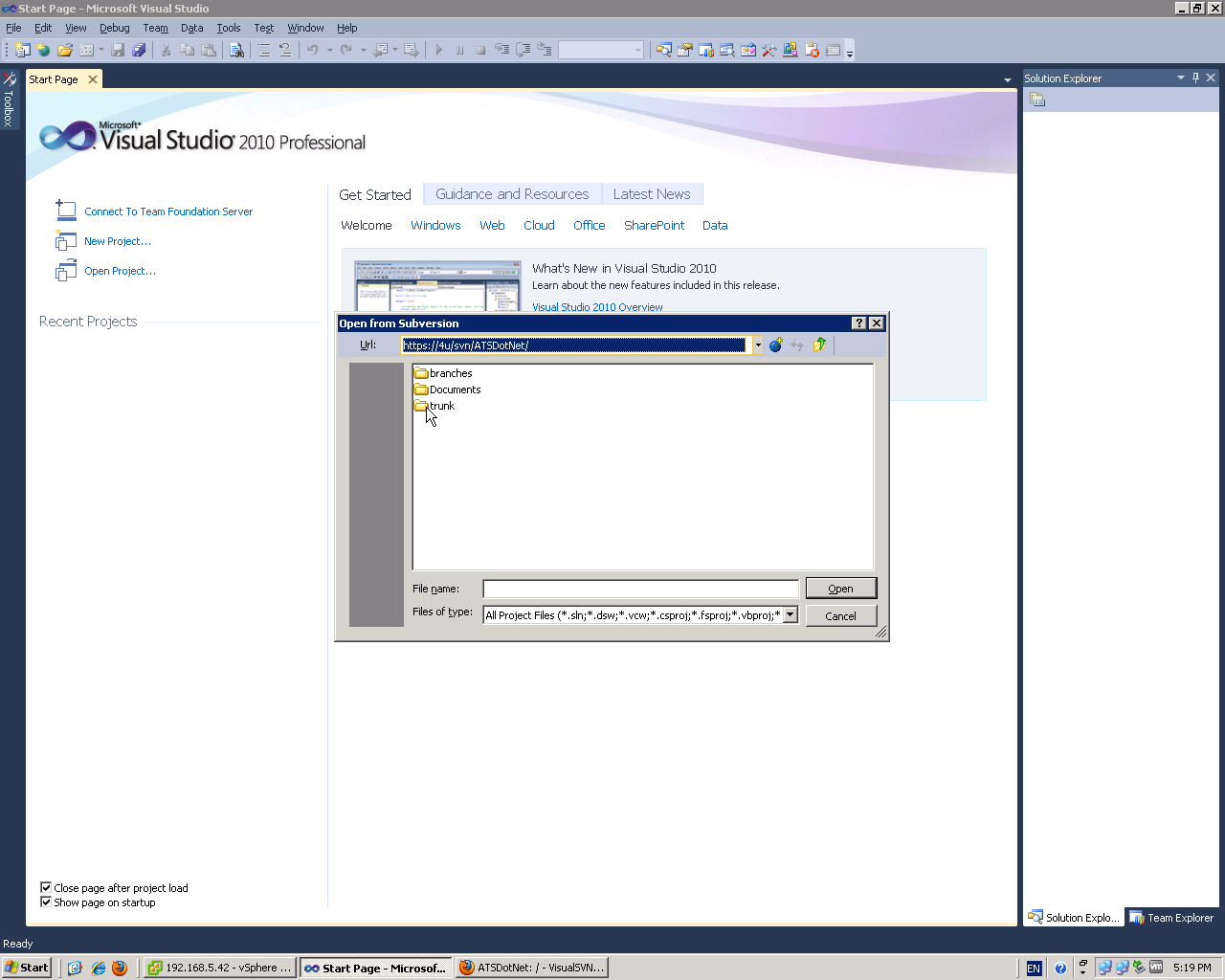Viewport: 1225px width, 980px height.
Task: Switch to Guidance and Resources tab
Action: pyautogui.click(x=512, y=194)
